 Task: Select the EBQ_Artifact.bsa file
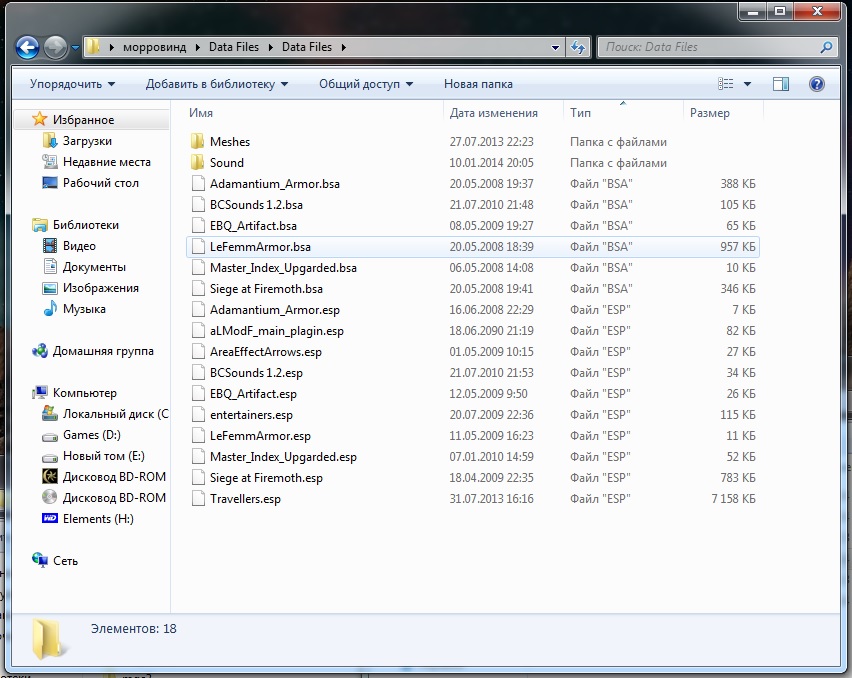click(472, 225)
